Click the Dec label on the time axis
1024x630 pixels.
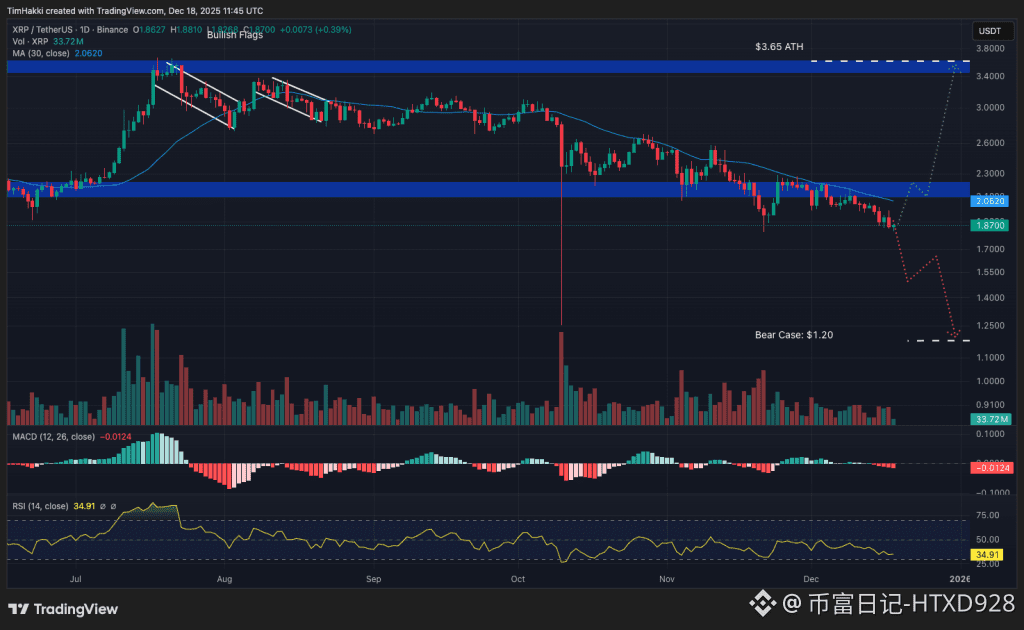pos(811,578)
